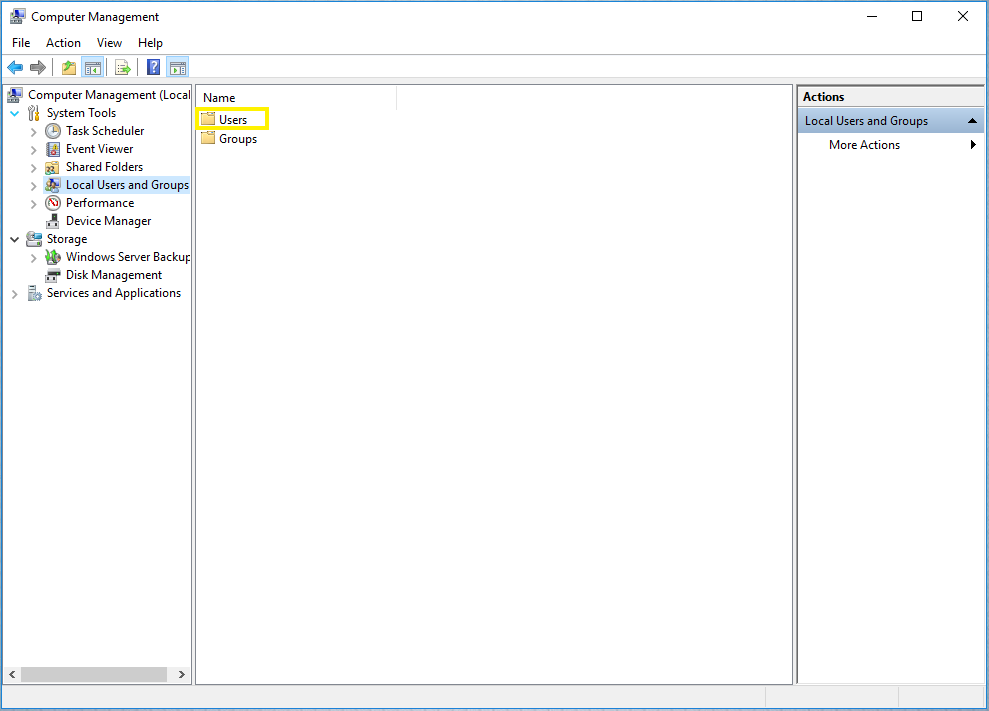Open the Users folder in list
The image size is (989, 711).
pyautogui.click(x=232, y=120)
